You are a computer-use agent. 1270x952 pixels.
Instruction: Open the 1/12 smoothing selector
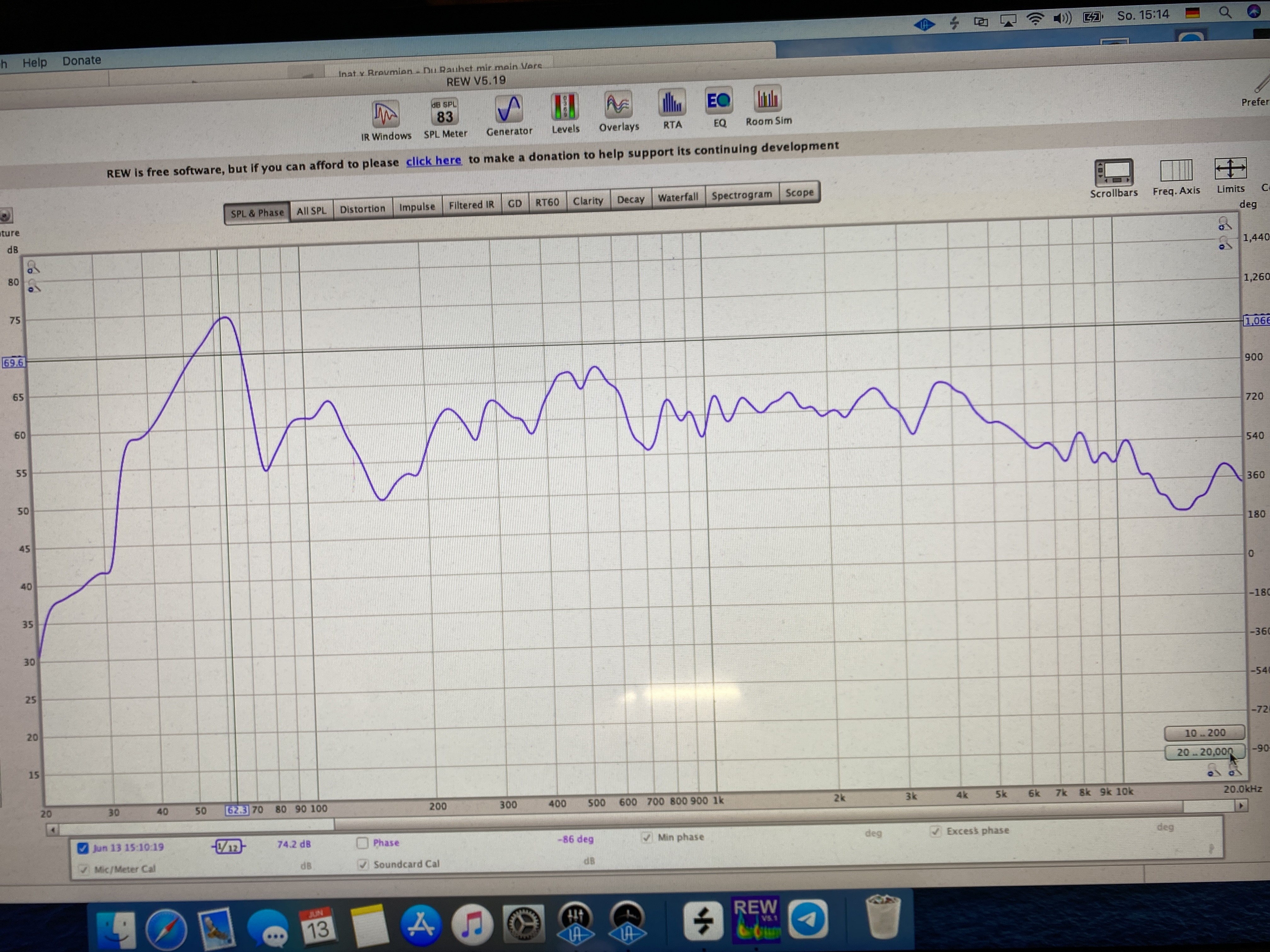point(228,847)
